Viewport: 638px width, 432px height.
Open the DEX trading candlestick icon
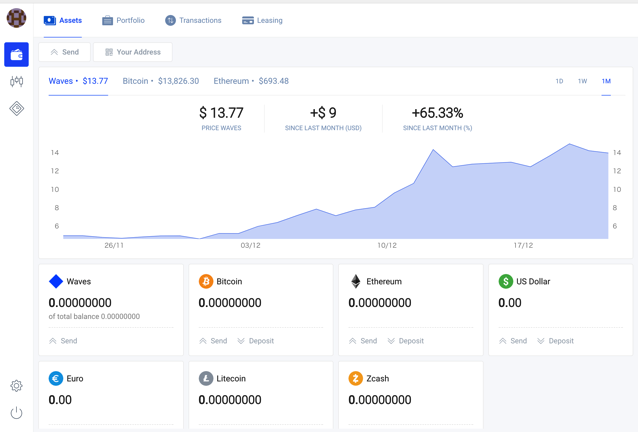pos(16,81)
